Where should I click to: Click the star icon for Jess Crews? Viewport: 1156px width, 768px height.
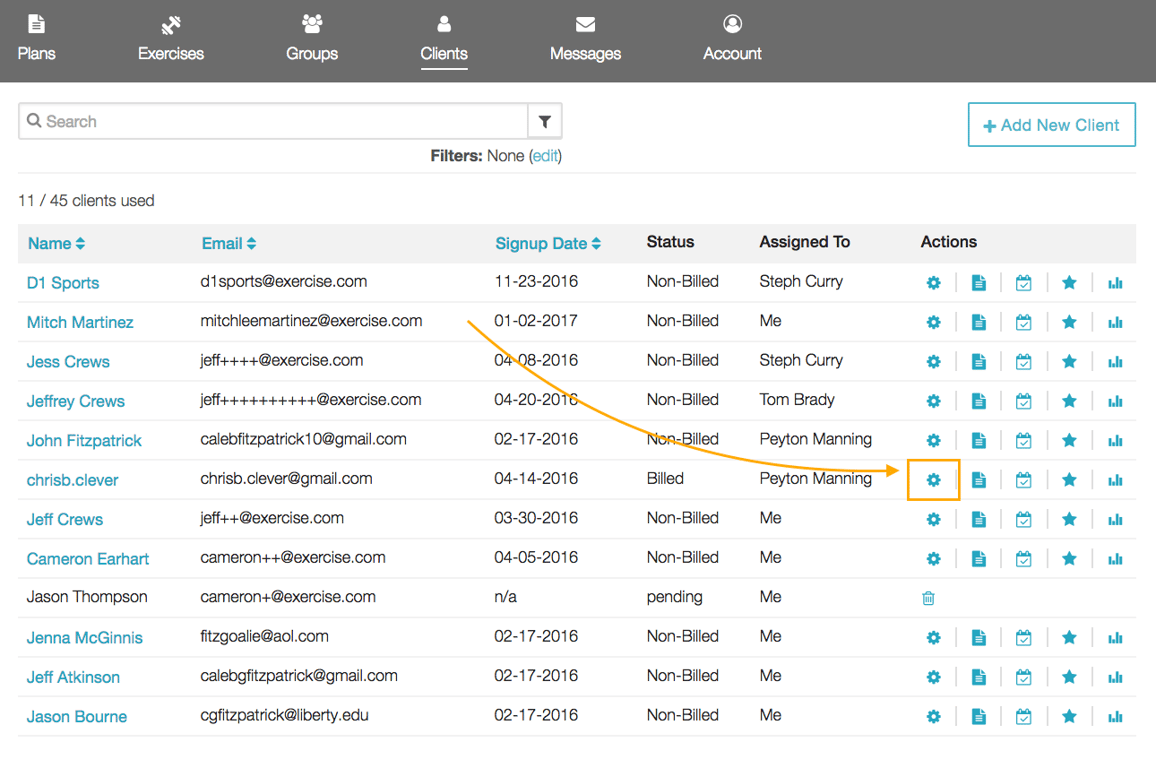(x=1069, y=362)
